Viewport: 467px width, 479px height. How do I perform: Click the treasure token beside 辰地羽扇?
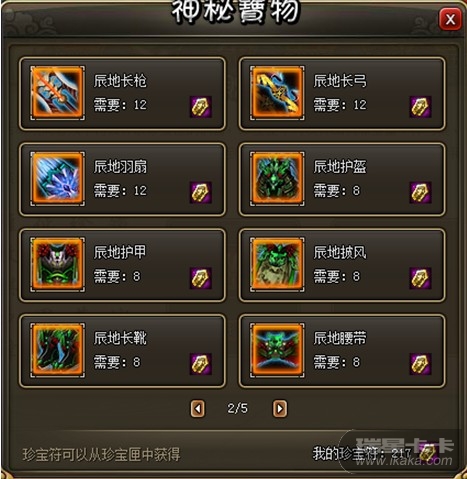click(201, 192)
